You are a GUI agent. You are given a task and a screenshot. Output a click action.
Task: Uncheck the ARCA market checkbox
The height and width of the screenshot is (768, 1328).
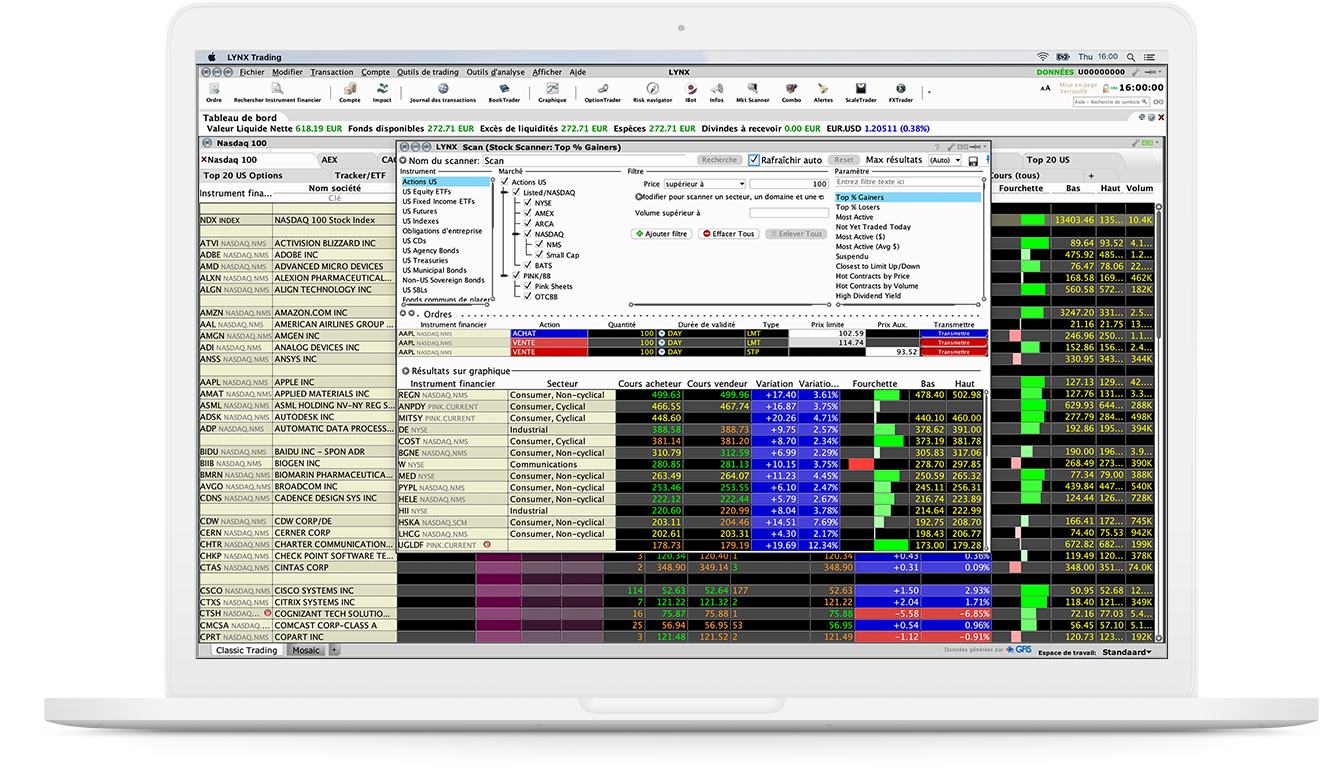pyautogui.click(x=527, y=224)
